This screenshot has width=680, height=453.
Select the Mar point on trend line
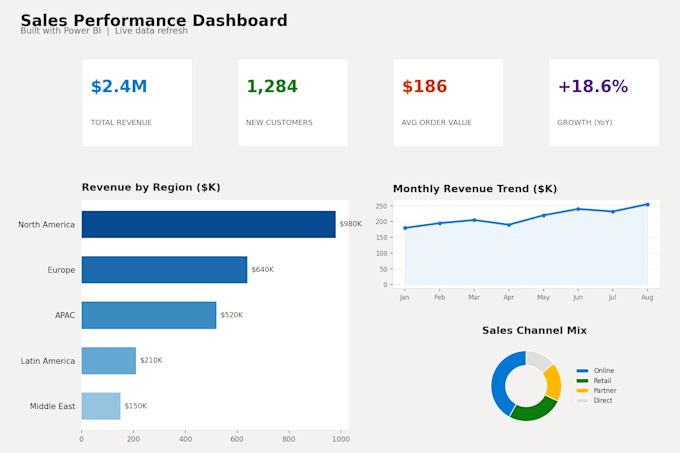474,220
